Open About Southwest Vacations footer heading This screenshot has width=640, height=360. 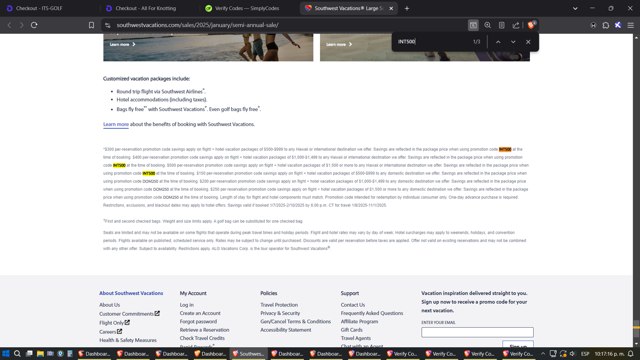pos(131,293)
